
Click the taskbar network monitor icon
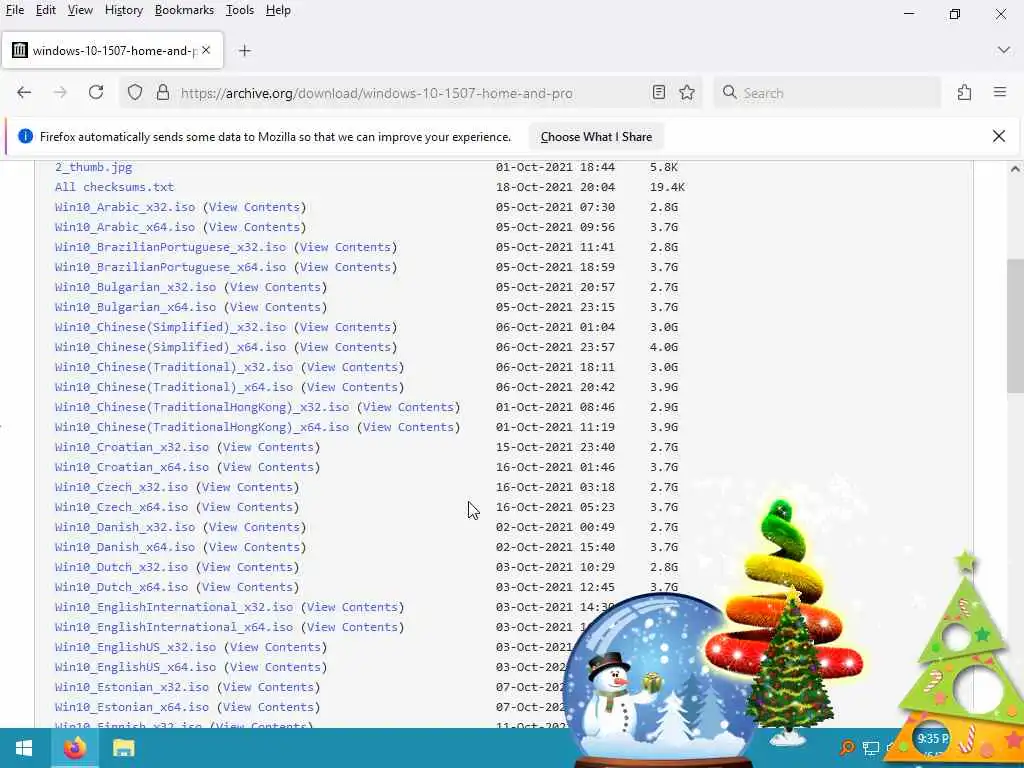tap(871, 748)
